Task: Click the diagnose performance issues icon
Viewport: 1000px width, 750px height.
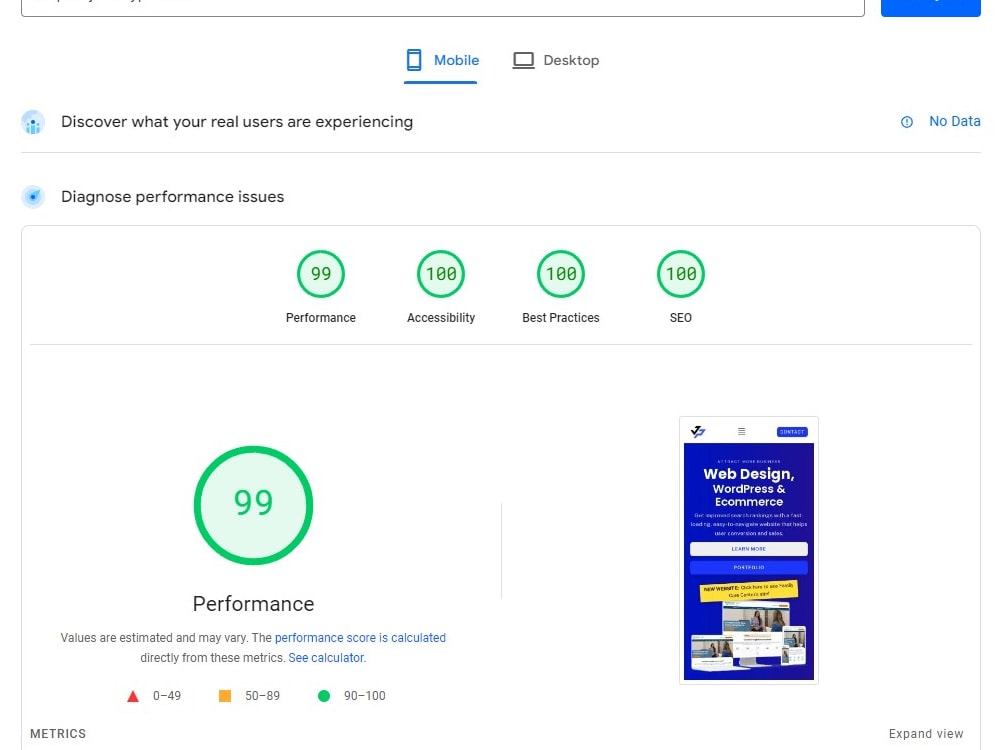Action: coord(33,196)
